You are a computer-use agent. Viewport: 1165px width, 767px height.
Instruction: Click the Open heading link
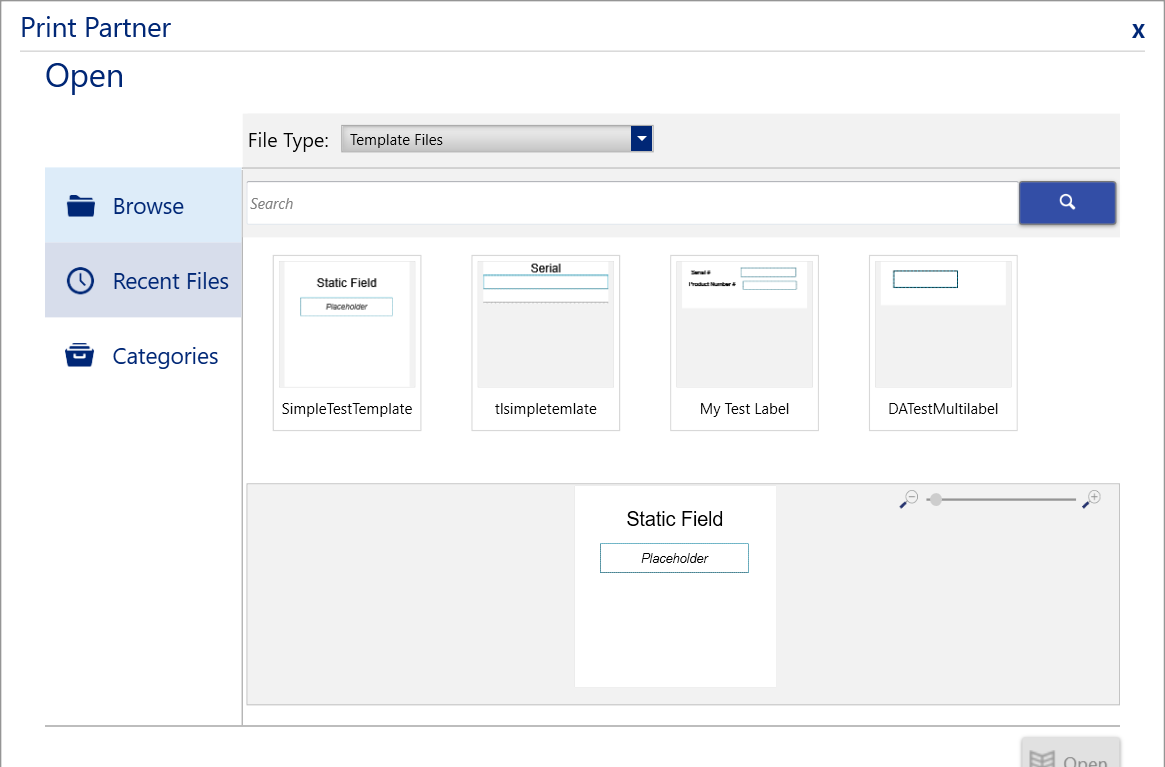click(83, 76)
